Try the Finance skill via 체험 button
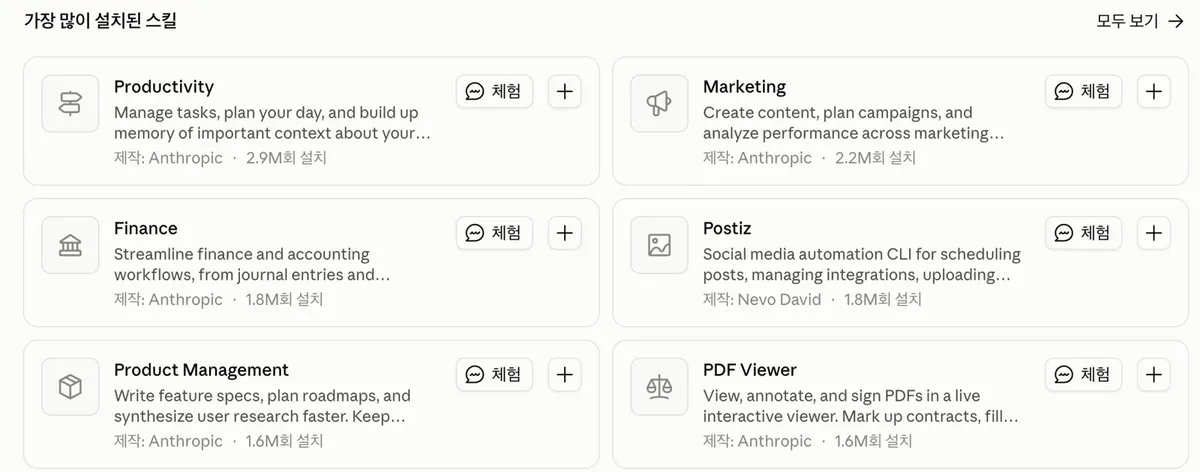 [x=494, y=233]
